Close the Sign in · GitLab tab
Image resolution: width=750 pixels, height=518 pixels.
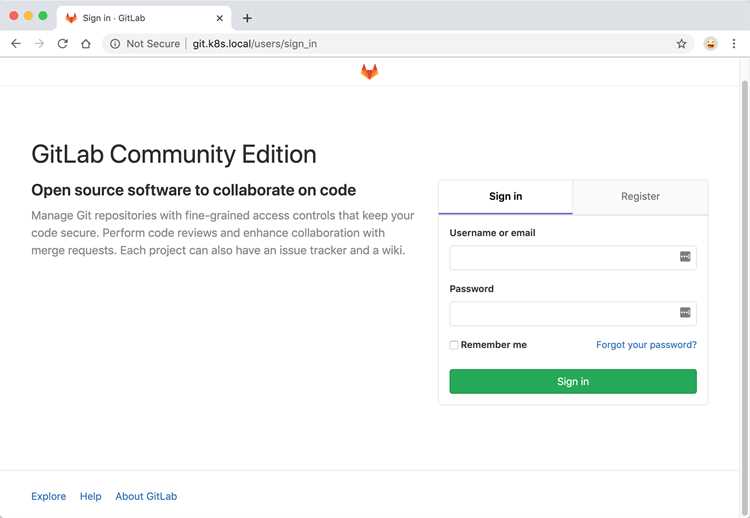click(220, 18)
